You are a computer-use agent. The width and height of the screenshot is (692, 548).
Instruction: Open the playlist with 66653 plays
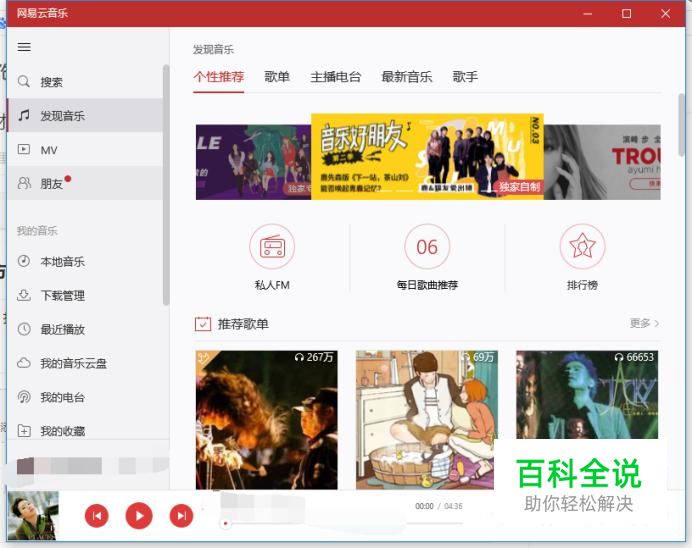587,394
